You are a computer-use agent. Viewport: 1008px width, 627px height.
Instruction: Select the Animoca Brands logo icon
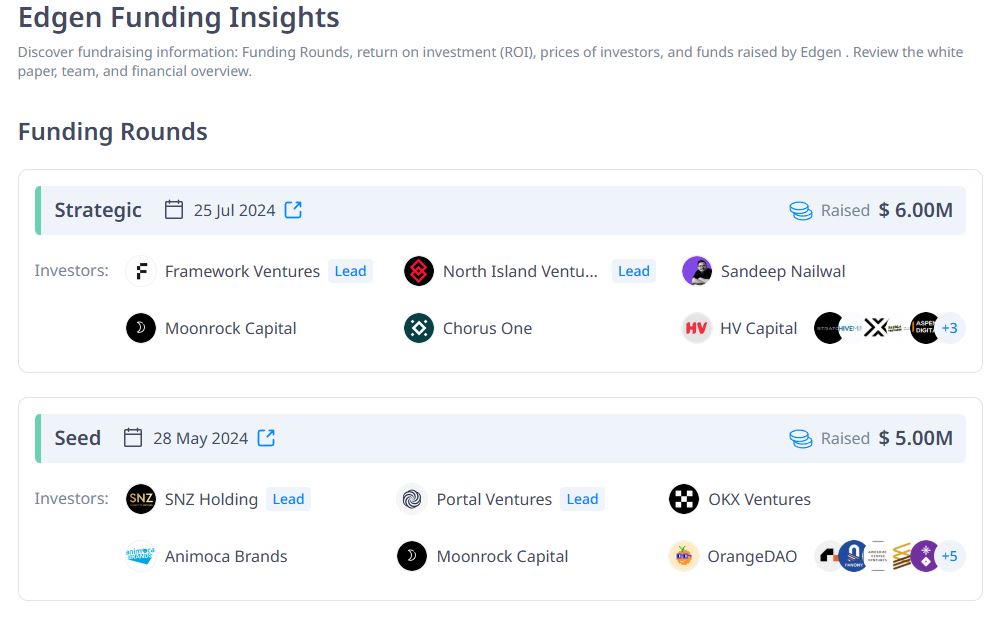tap(140, 556)
